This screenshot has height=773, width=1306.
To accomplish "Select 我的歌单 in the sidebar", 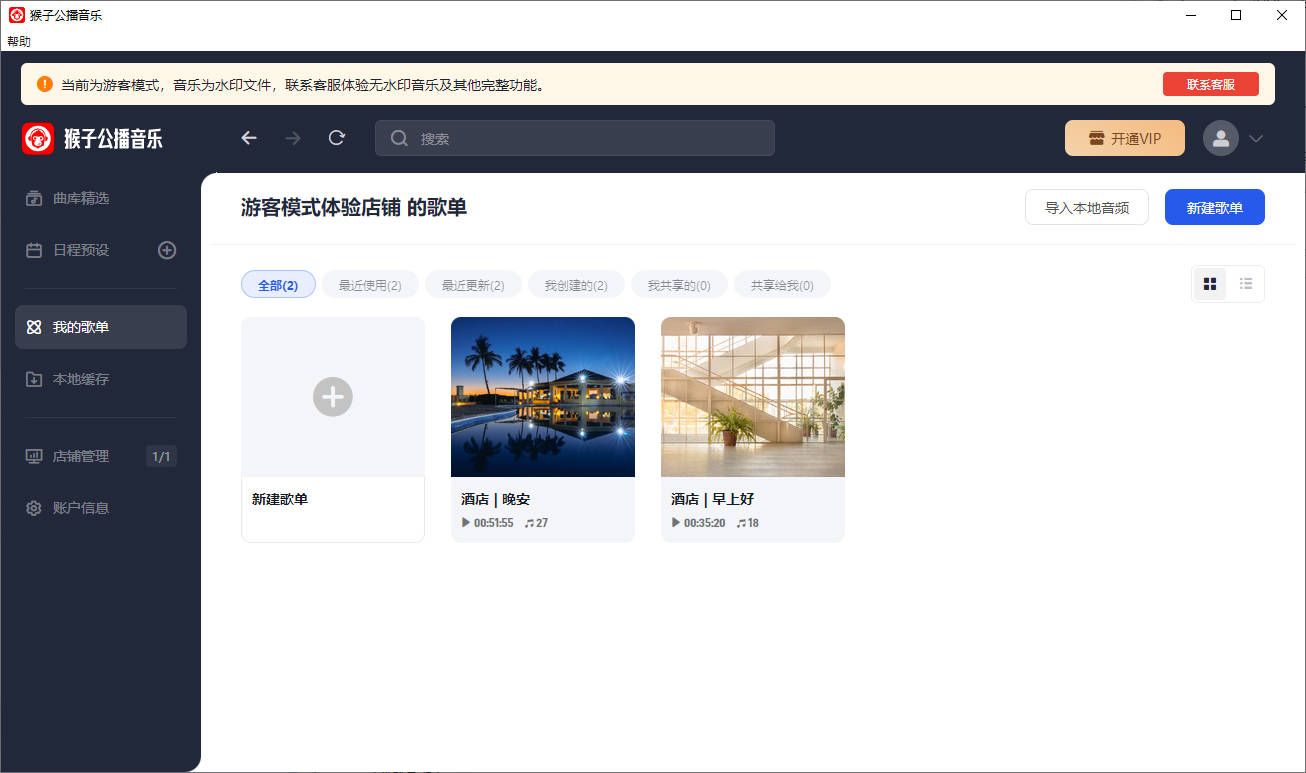I will [101, 327].
